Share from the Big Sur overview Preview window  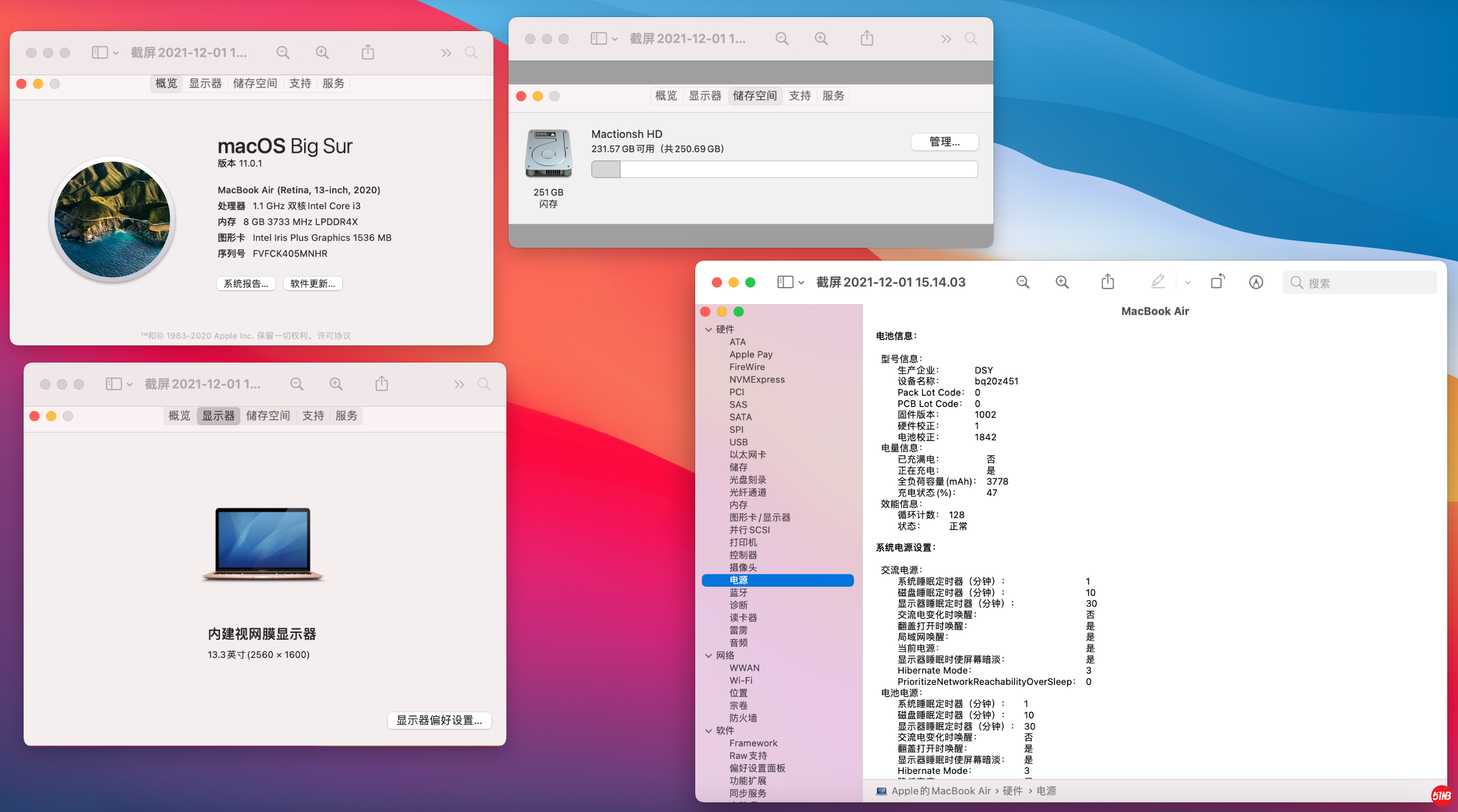click(368, 52)
